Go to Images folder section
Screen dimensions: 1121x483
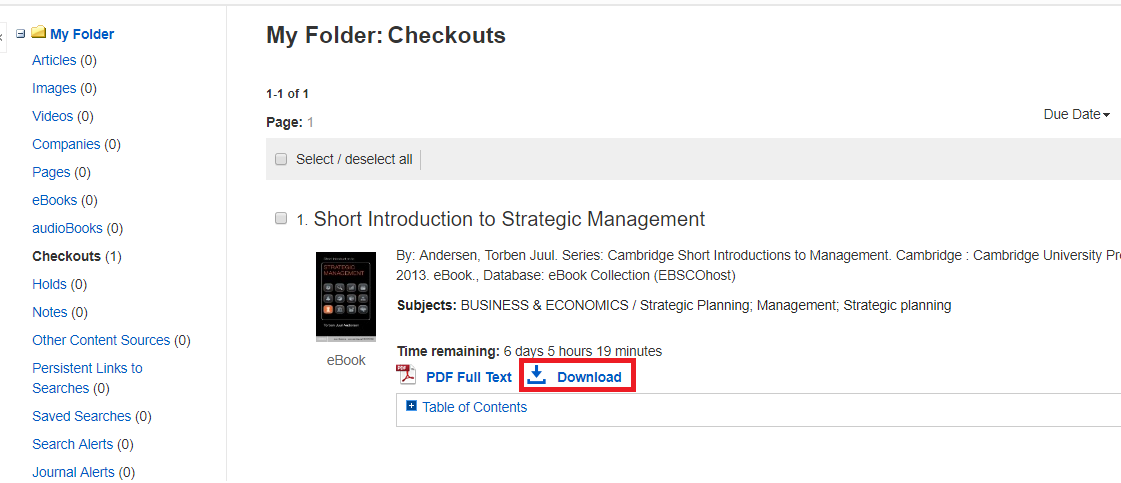click(x=54, y=89)
